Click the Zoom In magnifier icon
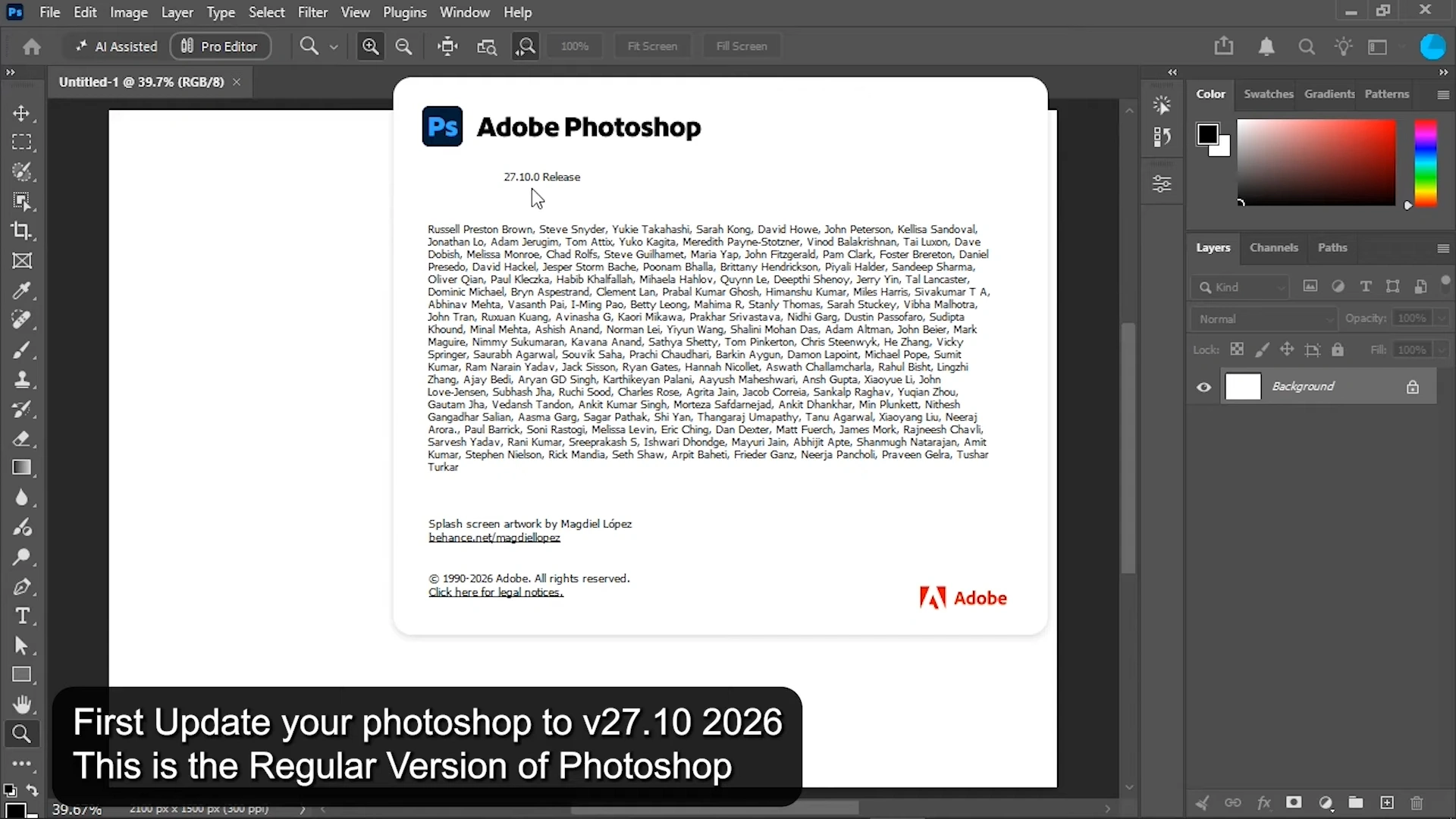Screen dimensions: 1456x819 [371, 46]
